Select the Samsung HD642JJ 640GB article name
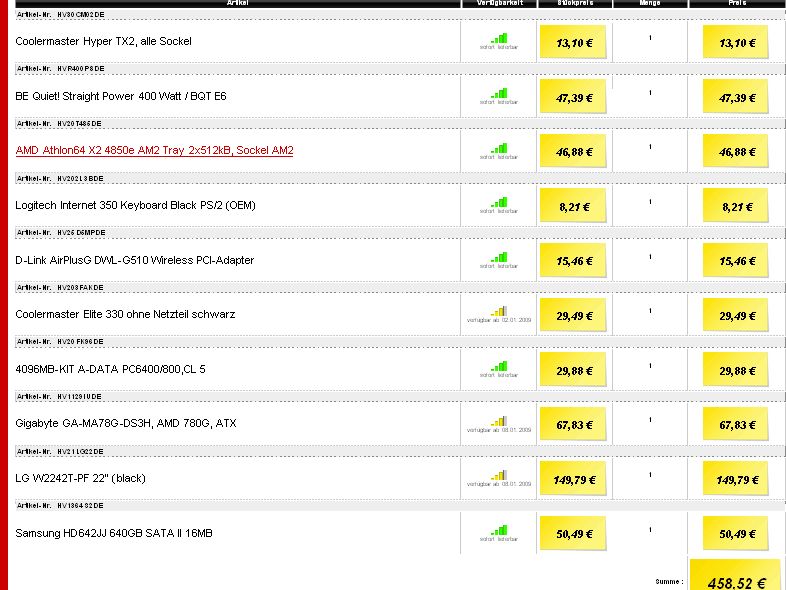The width and height of the screenshot is (786, 590). point(114,533)
